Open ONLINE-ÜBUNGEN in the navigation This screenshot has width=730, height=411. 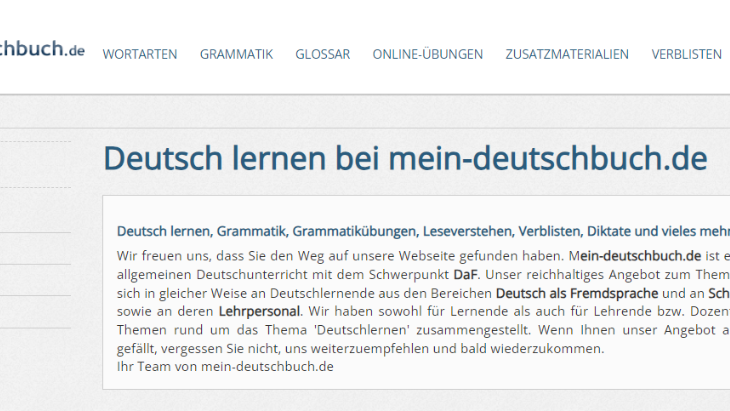click(427, 54)
